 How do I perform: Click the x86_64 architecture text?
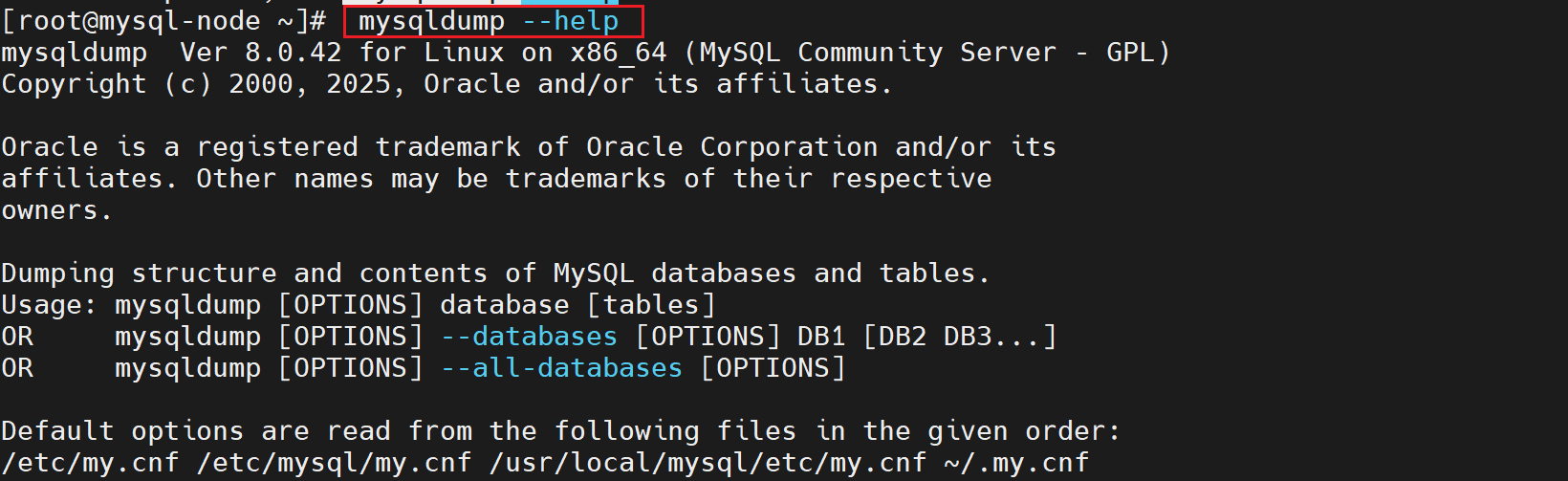click(x=619, y=53)
